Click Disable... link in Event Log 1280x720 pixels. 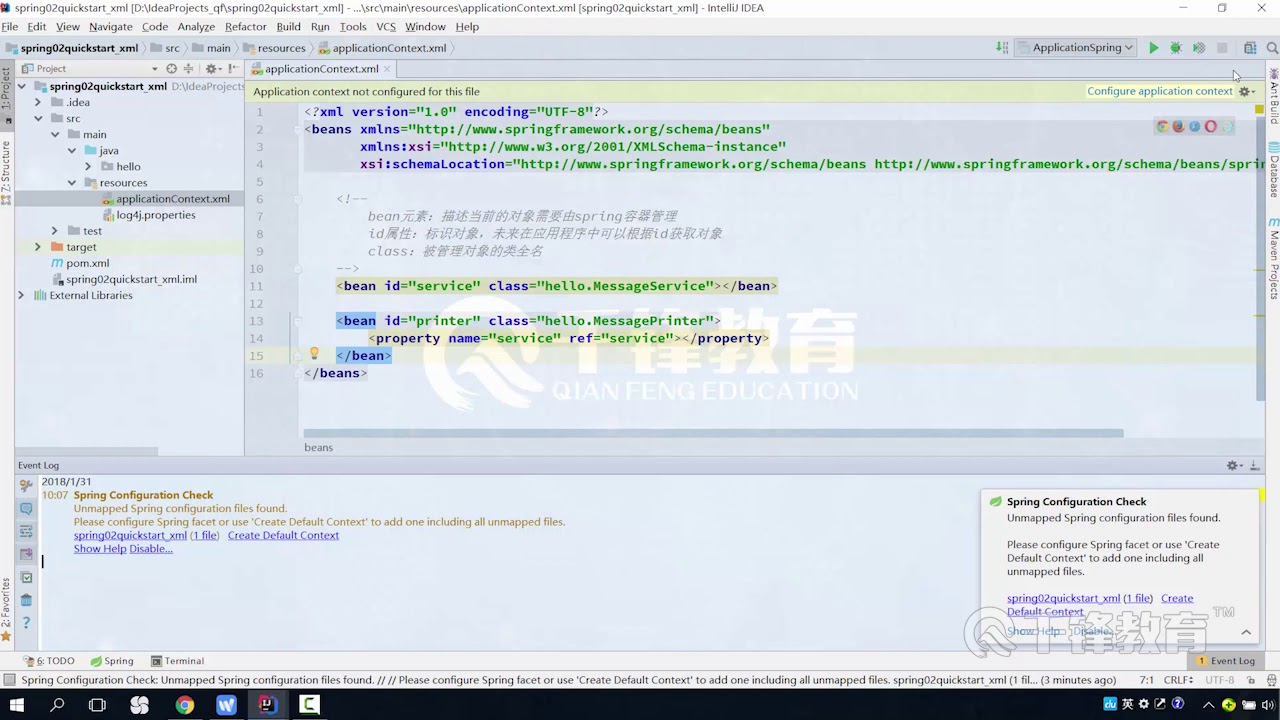[151, 548]
